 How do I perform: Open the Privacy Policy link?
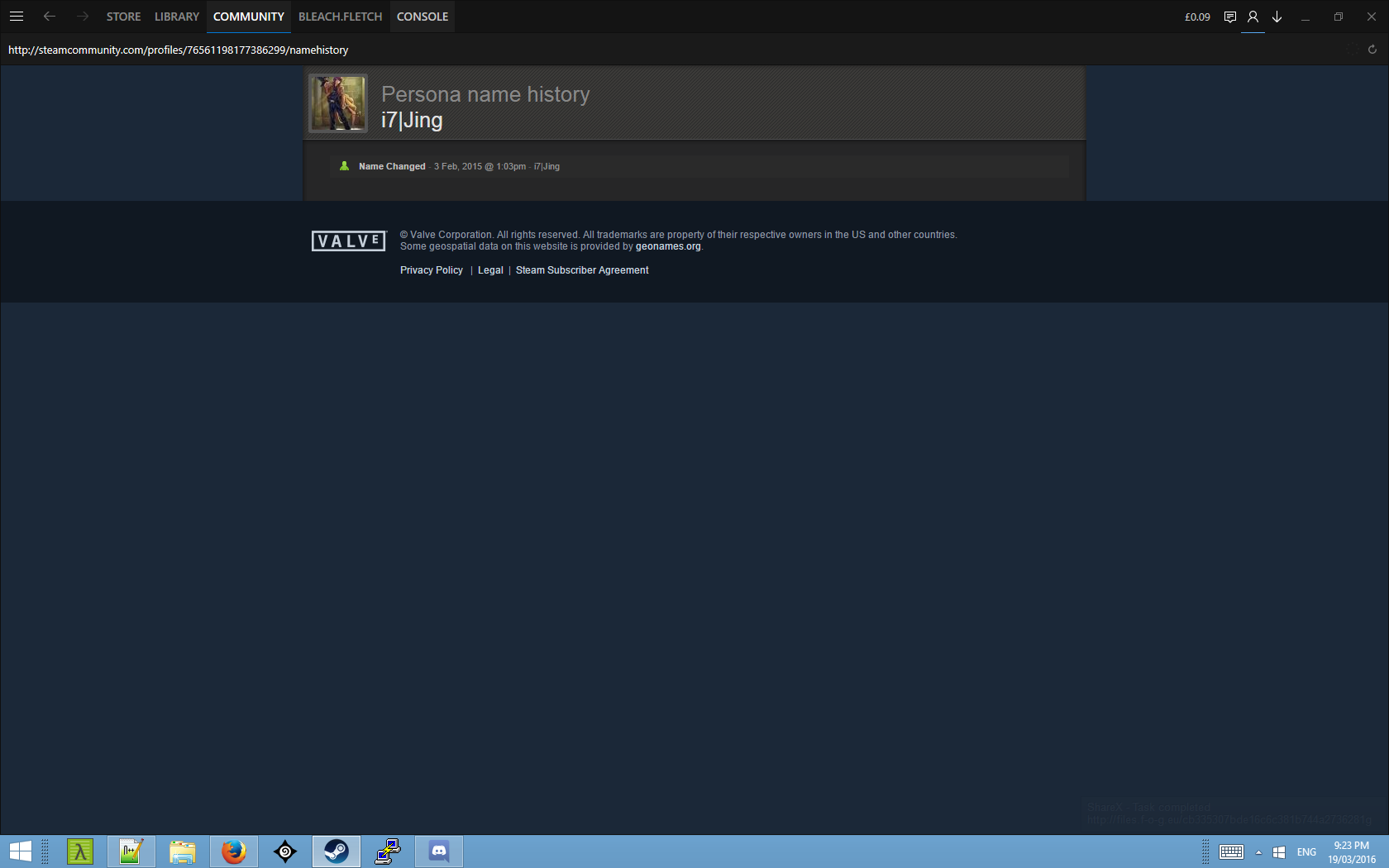point(432,270)
